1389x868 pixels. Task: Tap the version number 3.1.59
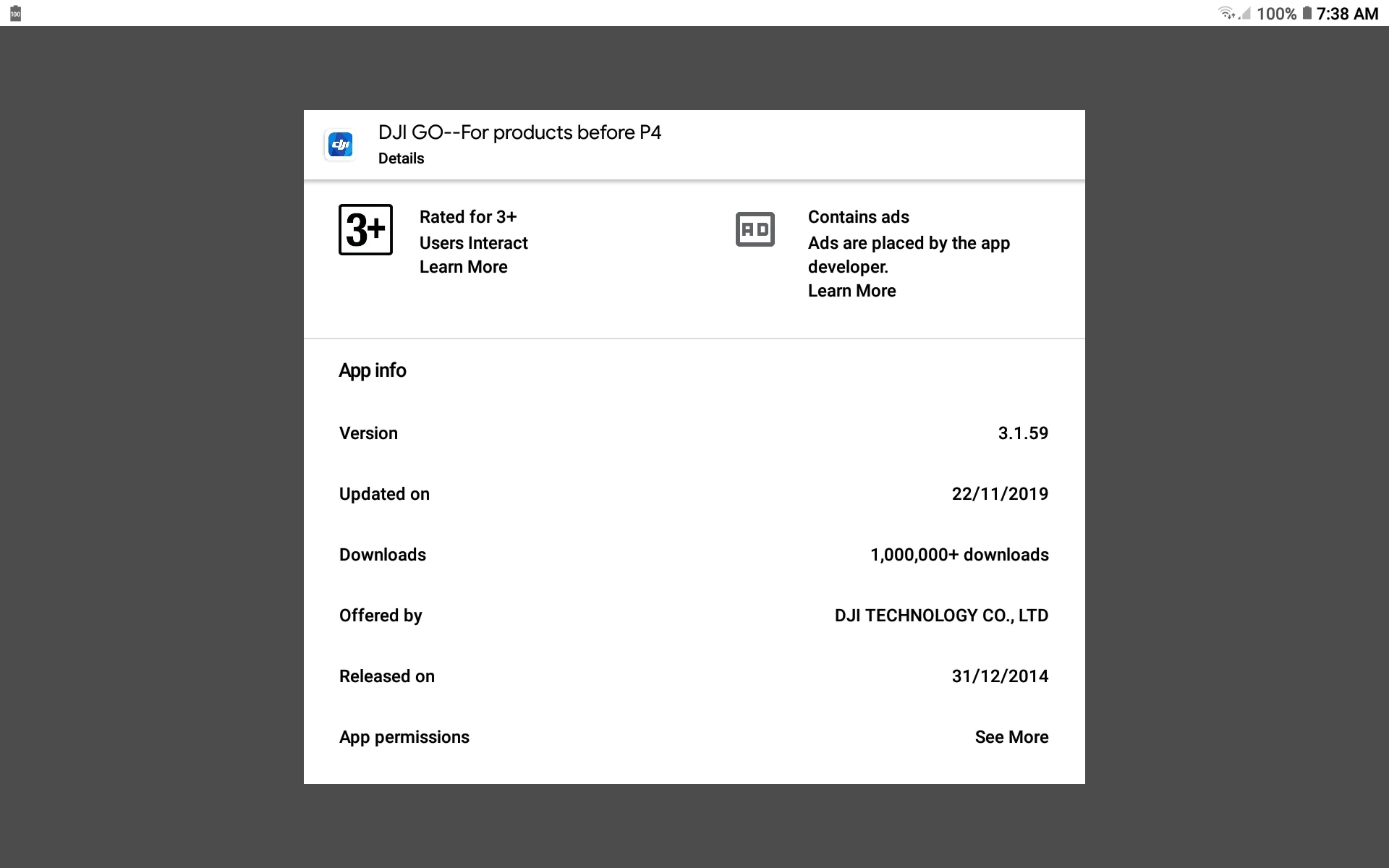coord(1023,433)
